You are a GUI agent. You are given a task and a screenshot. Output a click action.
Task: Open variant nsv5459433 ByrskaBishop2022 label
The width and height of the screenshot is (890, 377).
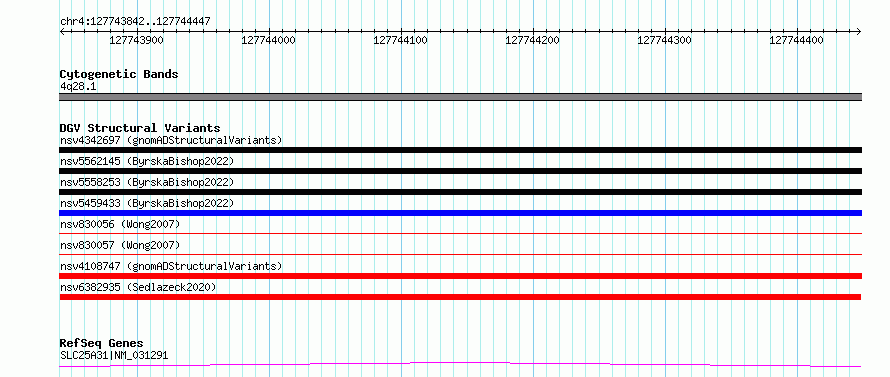click(x=147, y=203)
